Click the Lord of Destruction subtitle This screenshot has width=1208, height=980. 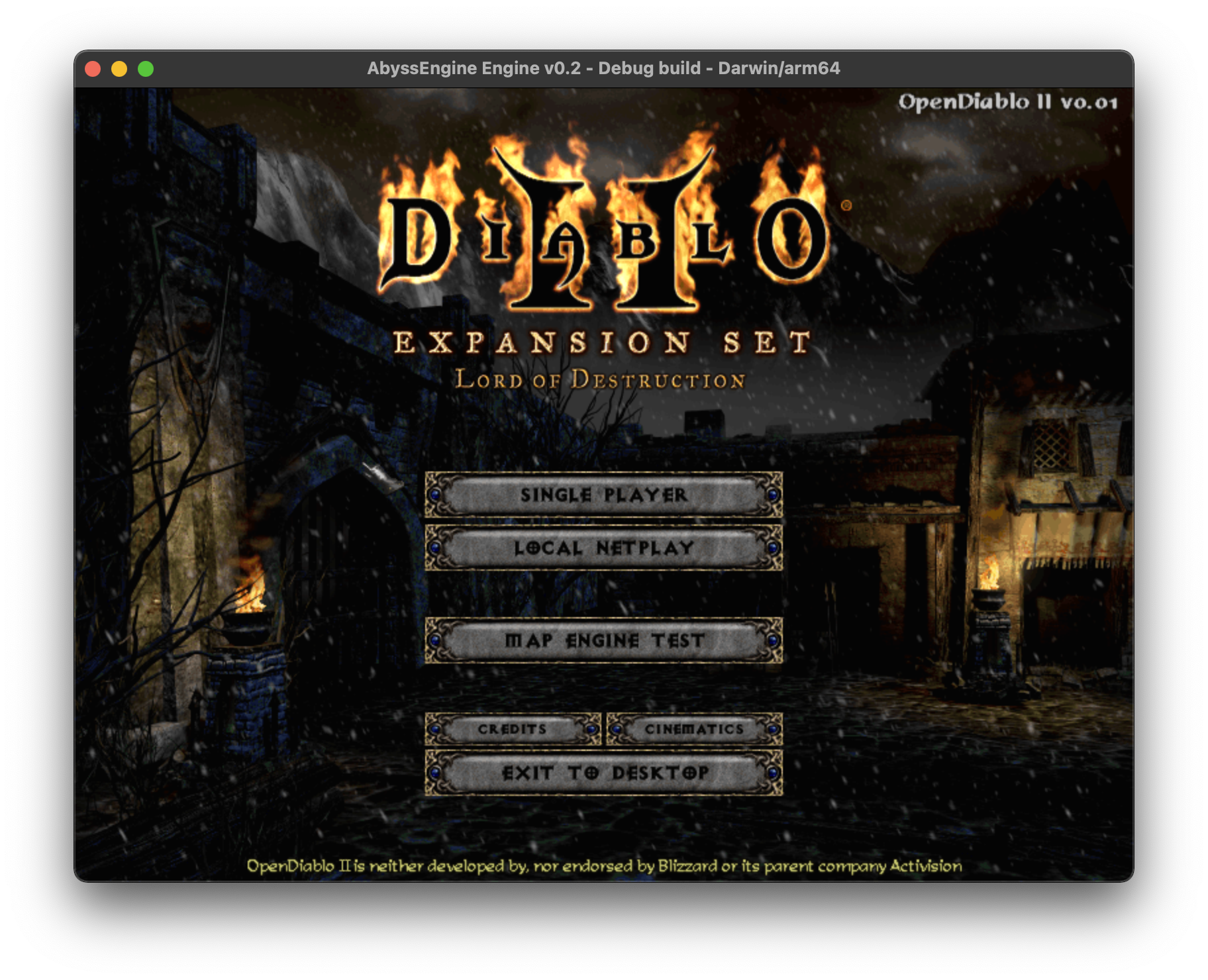[601, 379]
